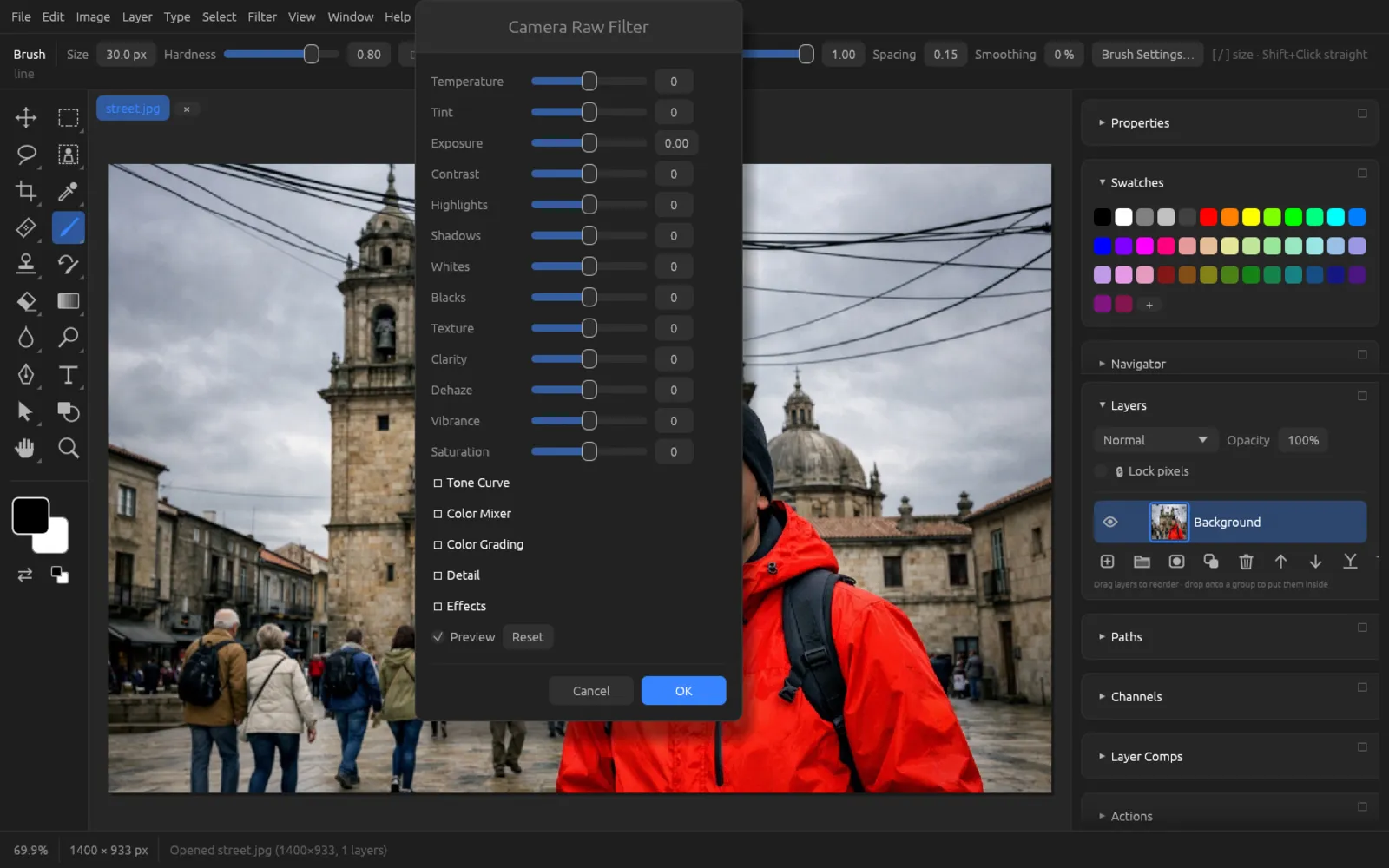Open the Normal blend mode dropdown

tap(1155, 440)
